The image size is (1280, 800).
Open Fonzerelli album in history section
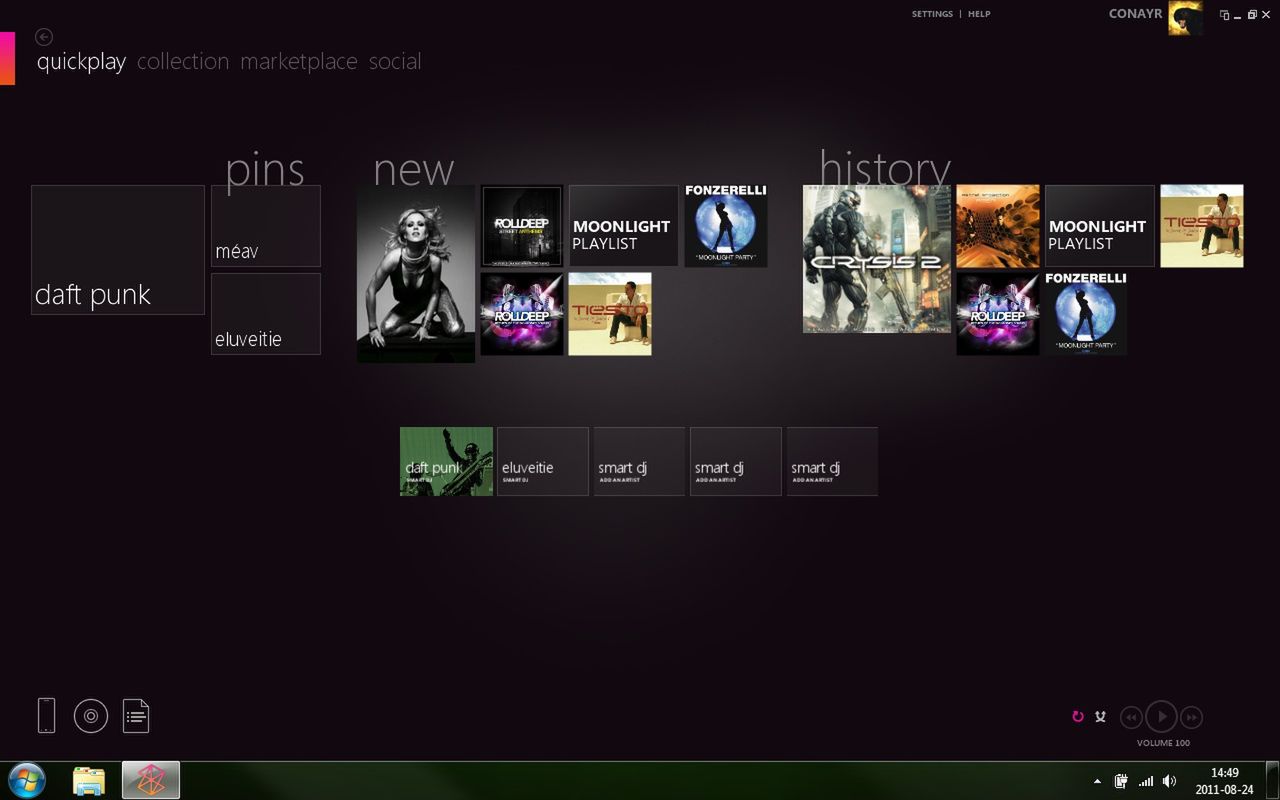(1086, 314)
